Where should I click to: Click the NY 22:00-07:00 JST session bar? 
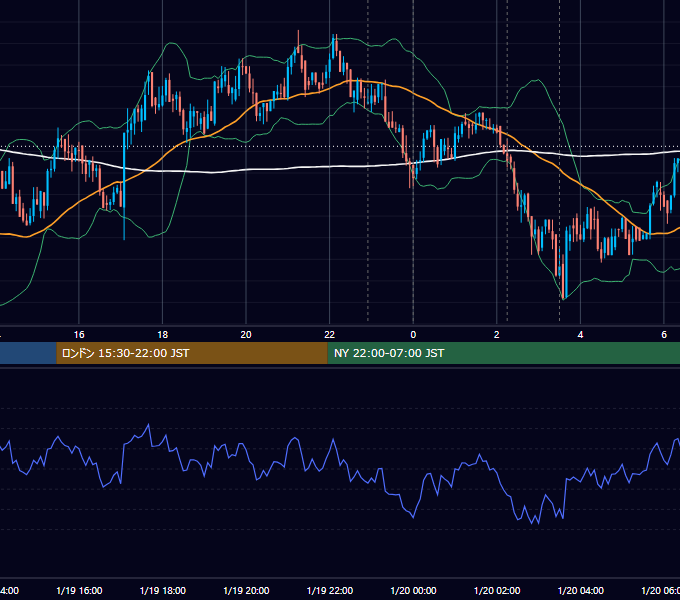[x=503, y=353]
